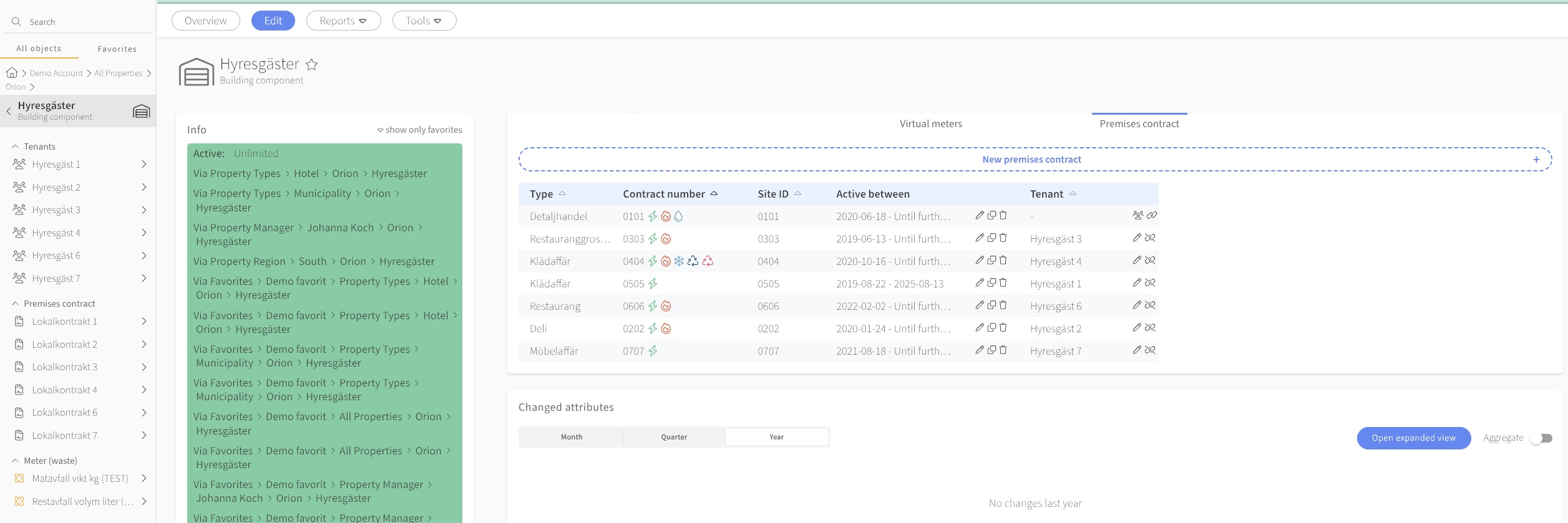Delete contract 0404 with the trash icon
Viewport: 1568px width, 523px height.
(x=1003, y=261)
